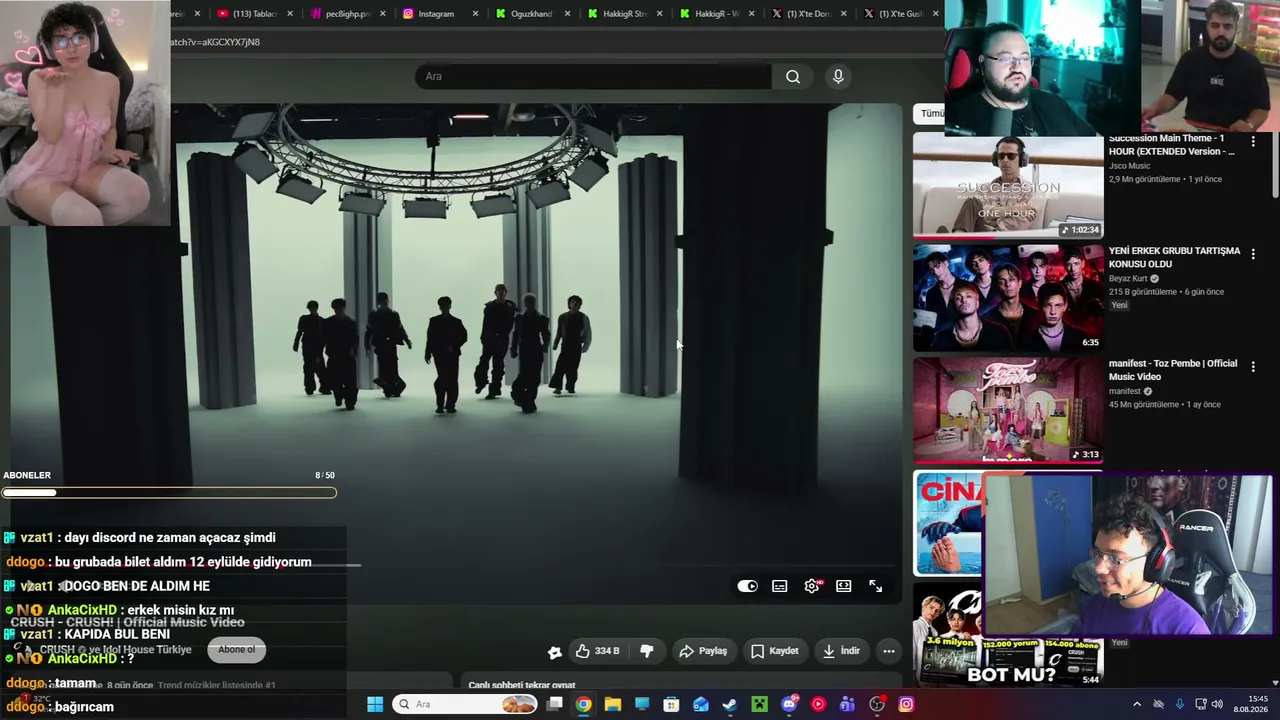Open the Yeni Erkek Grubu video thumbnail

click(x=1008, y=298)
